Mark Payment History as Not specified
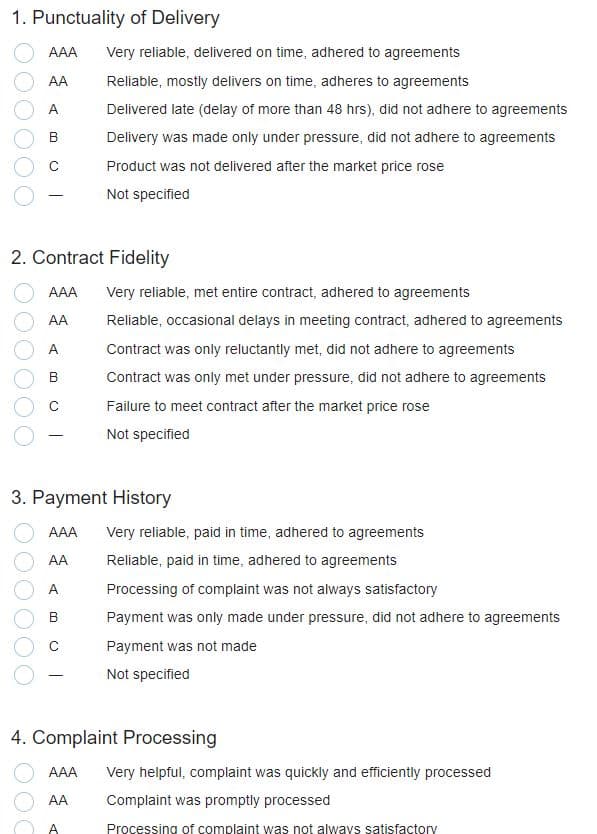This screenshot has height=834, width=597. point(24,675)
